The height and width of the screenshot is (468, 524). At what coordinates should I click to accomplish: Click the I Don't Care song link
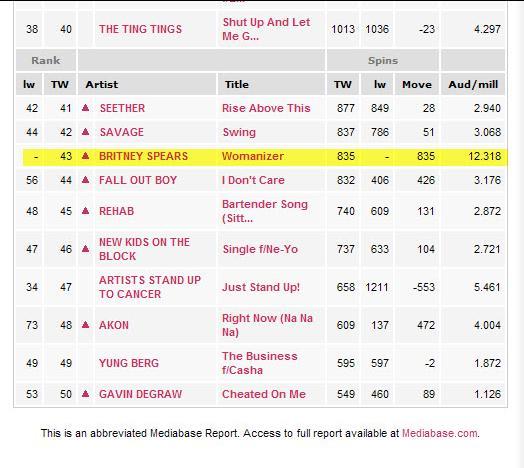[x=253, y=180]
